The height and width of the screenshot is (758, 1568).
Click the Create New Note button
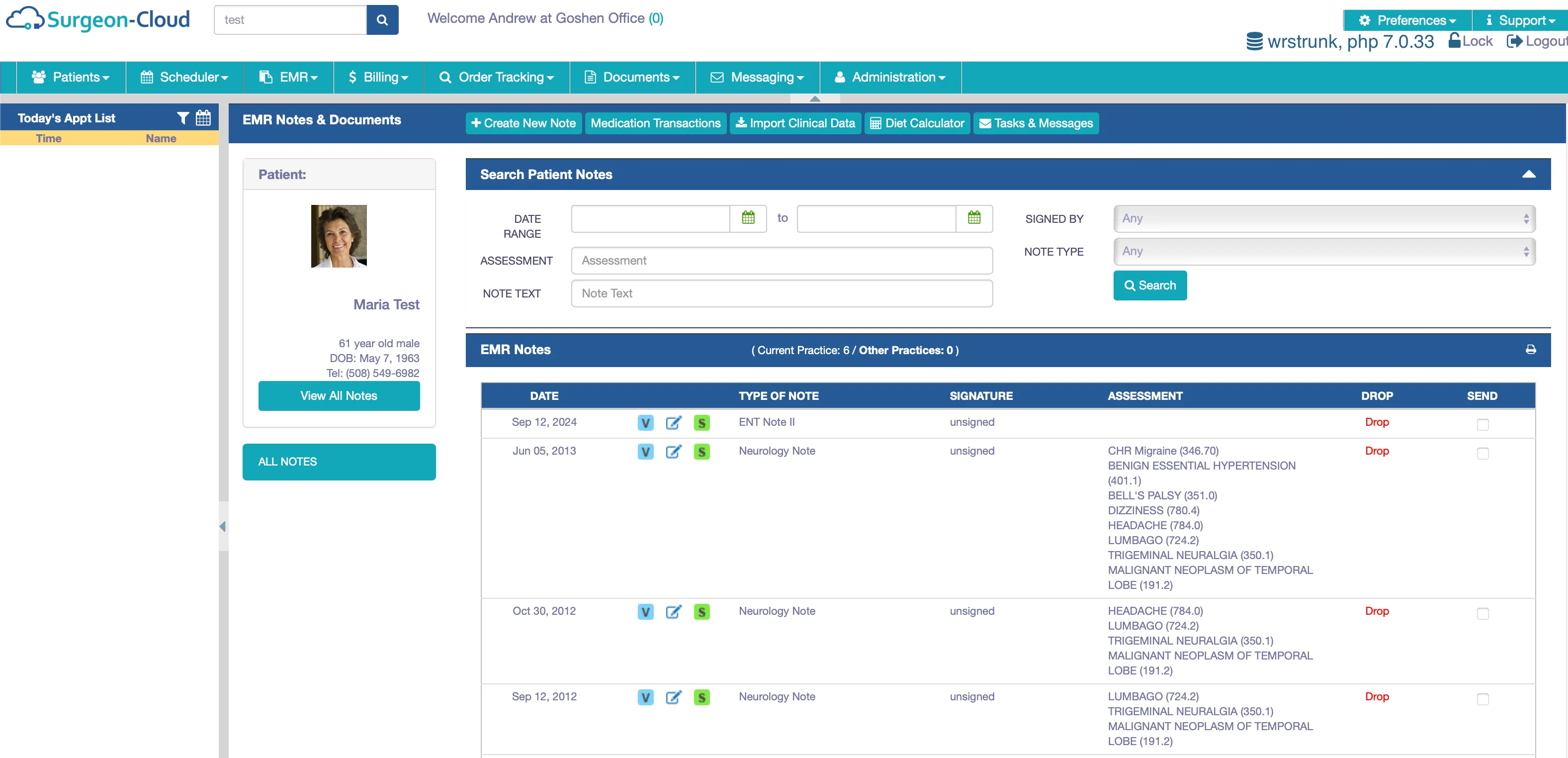pos(523,122)
